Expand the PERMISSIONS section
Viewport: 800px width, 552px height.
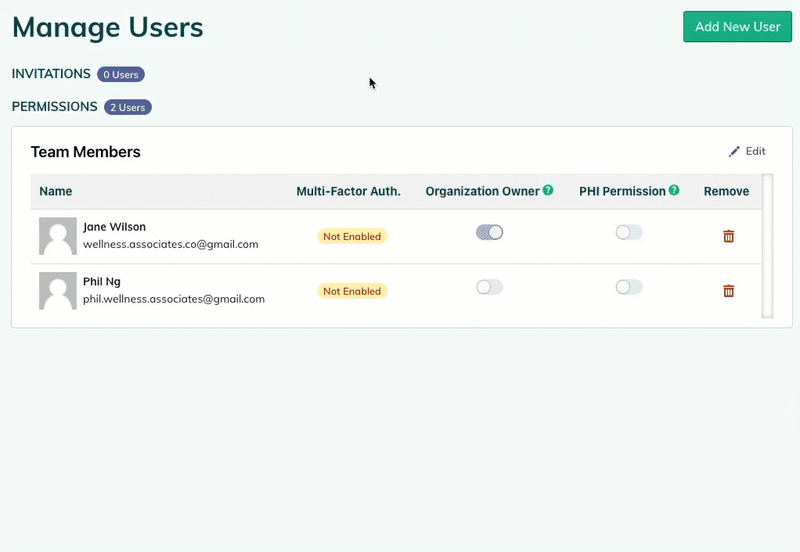54,106
